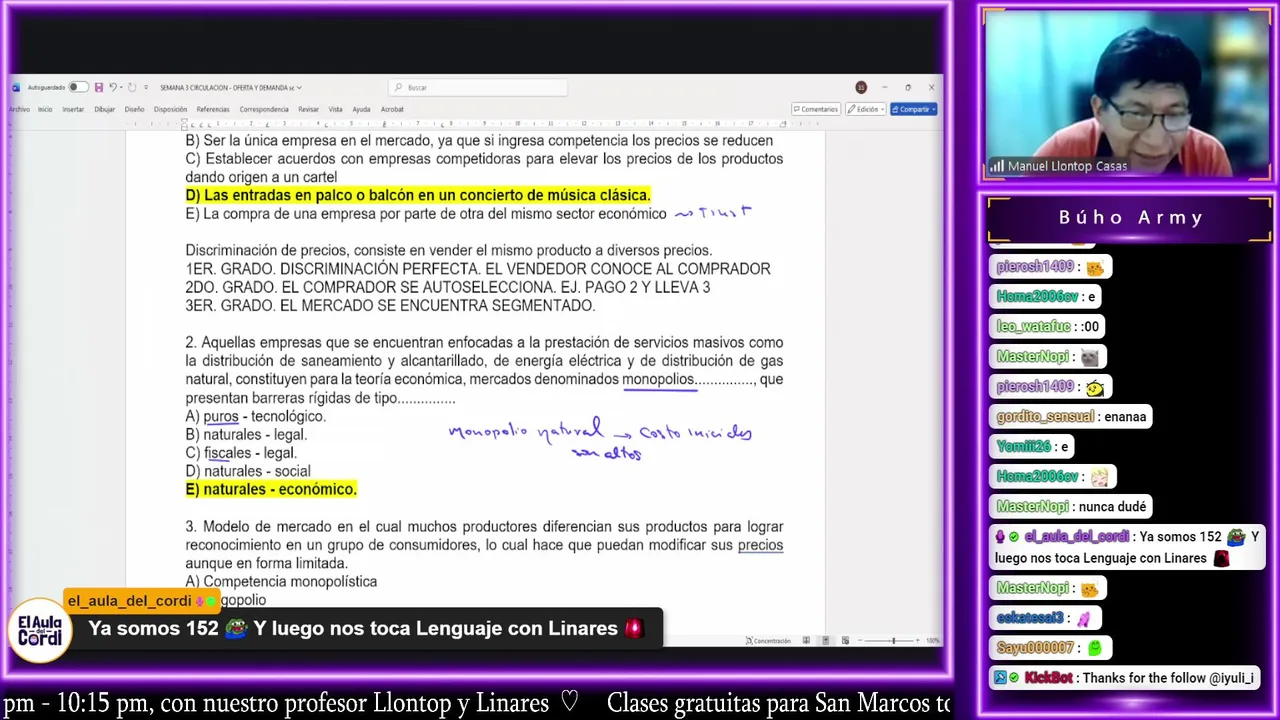Open the Archivo menu
The height and width of the screenshot is (720, 1280).
(19, 109)
